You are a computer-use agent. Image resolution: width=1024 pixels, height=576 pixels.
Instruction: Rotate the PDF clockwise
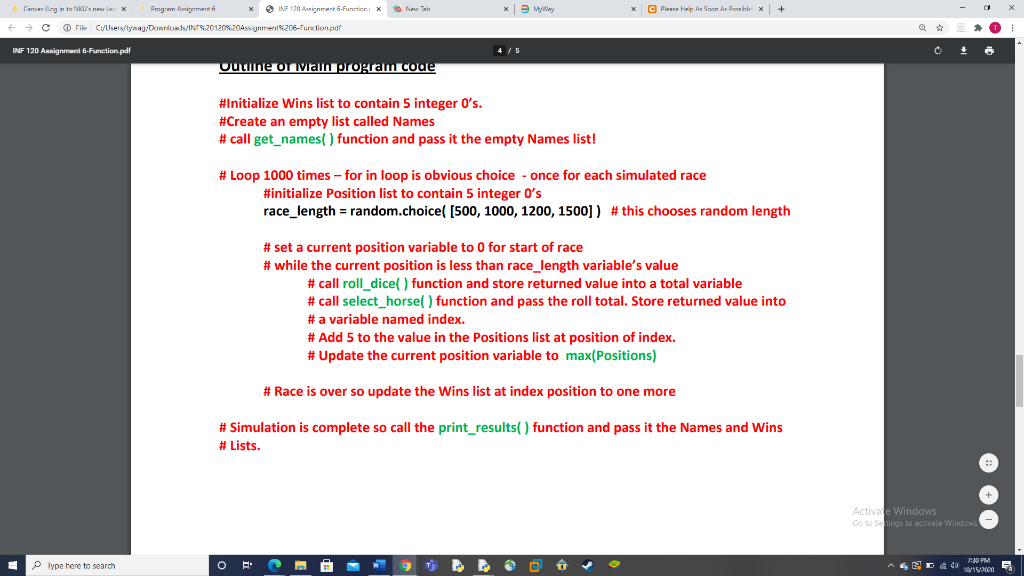click(938, 50)
